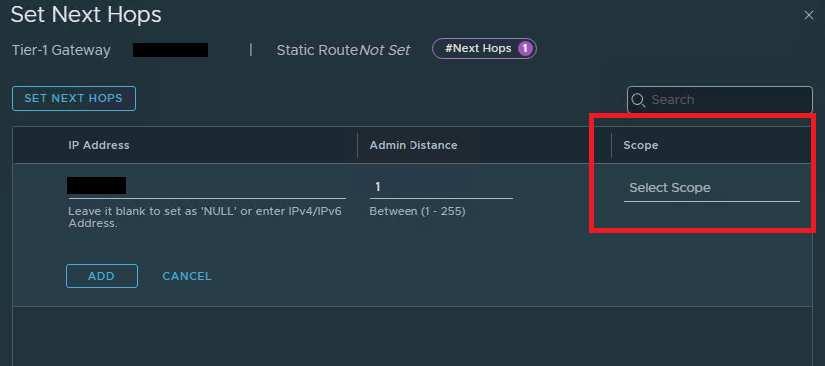Click the Scope column header
The width and height of the screenshot is (825, 366).
point(641,145)
